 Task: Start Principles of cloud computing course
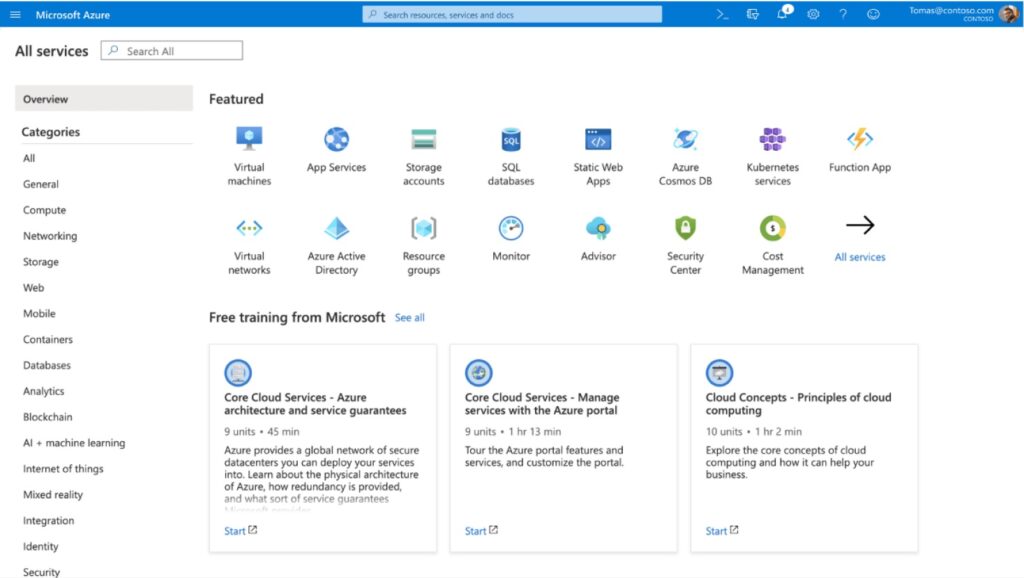722,530
